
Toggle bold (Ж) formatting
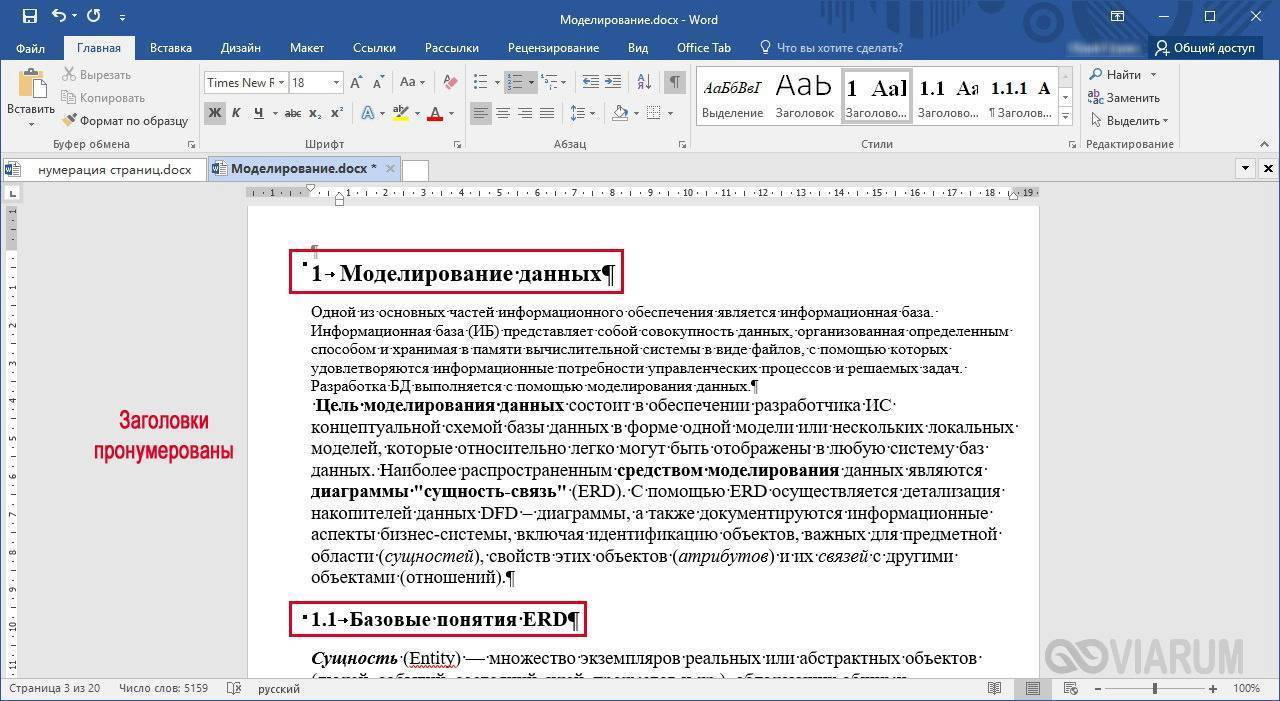click(215, 113)
